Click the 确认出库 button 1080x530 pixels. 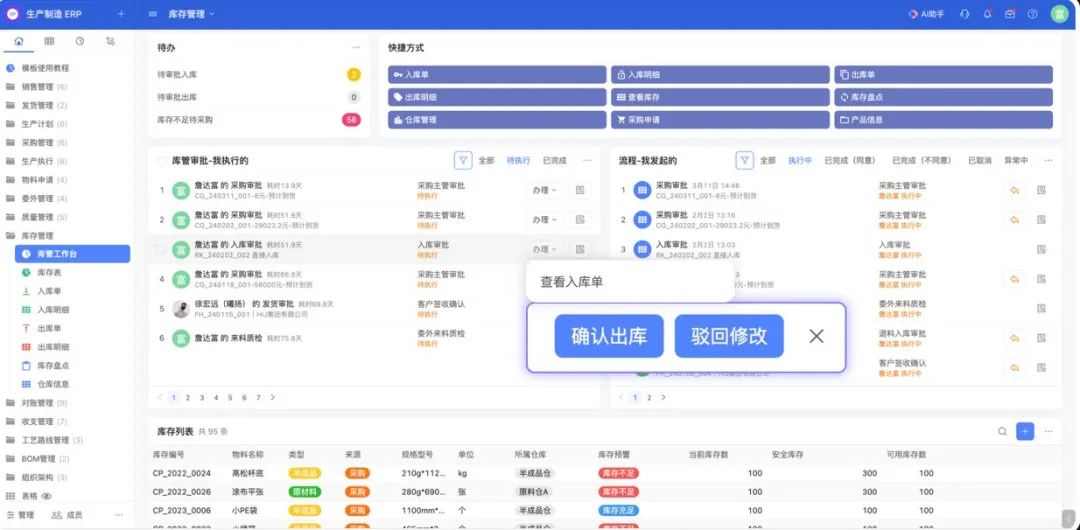point(609,336)
